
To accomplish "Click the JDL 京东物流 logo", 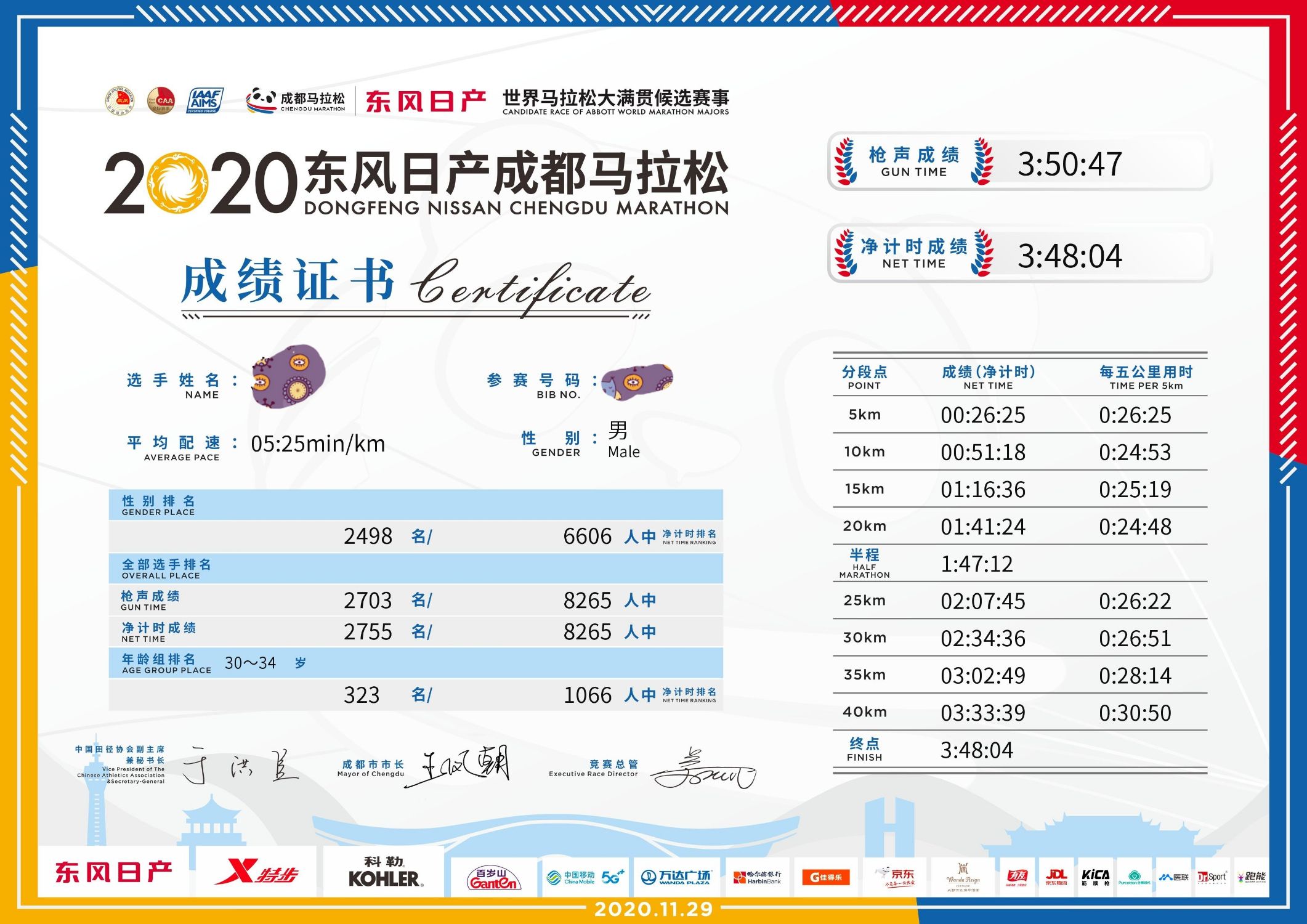I will point(1056,877).
